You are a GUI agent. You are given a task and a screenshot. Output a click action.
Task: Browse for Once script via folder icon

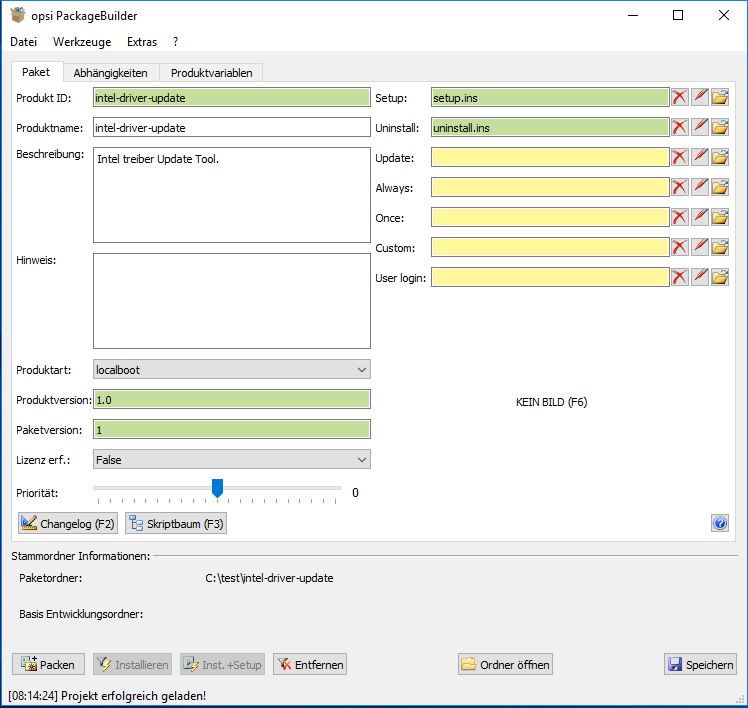coord(720,218)
